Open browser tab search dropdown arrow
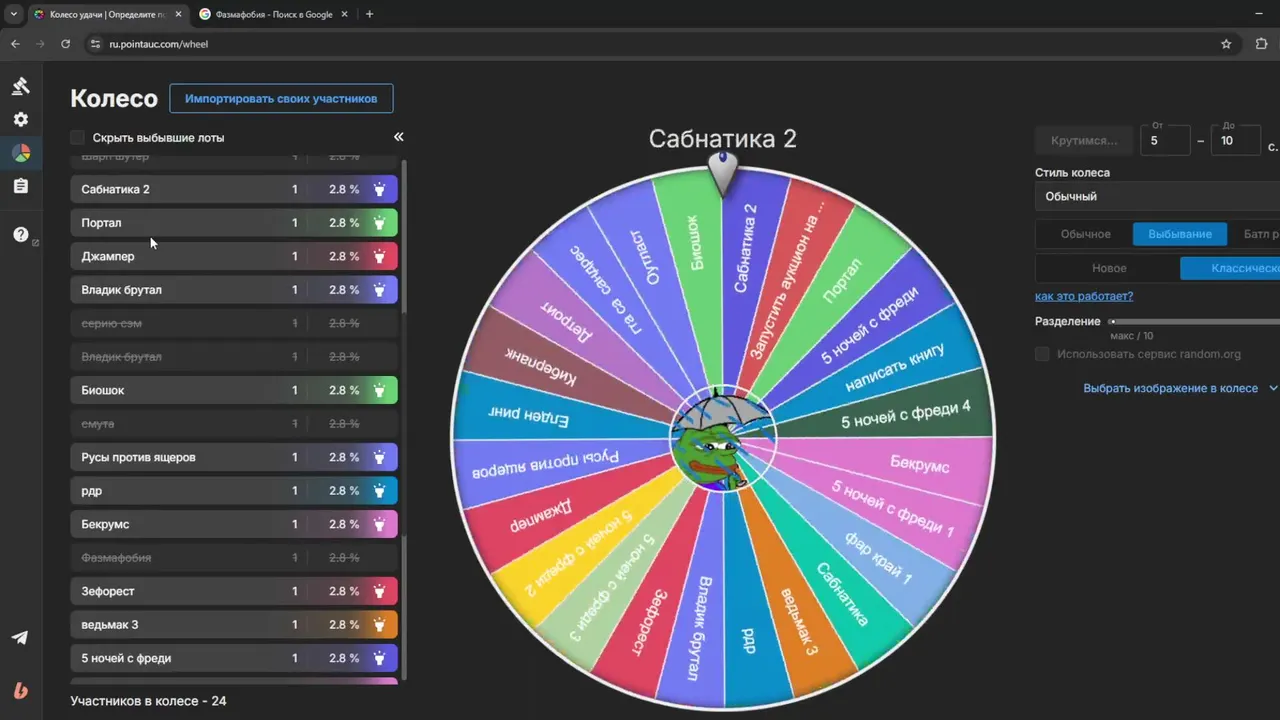 click(x=13, y=14)
